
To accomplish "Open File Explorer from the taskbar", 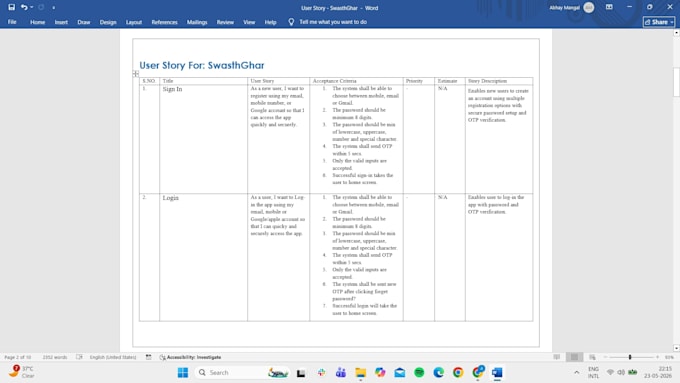I will coord(360,373).
